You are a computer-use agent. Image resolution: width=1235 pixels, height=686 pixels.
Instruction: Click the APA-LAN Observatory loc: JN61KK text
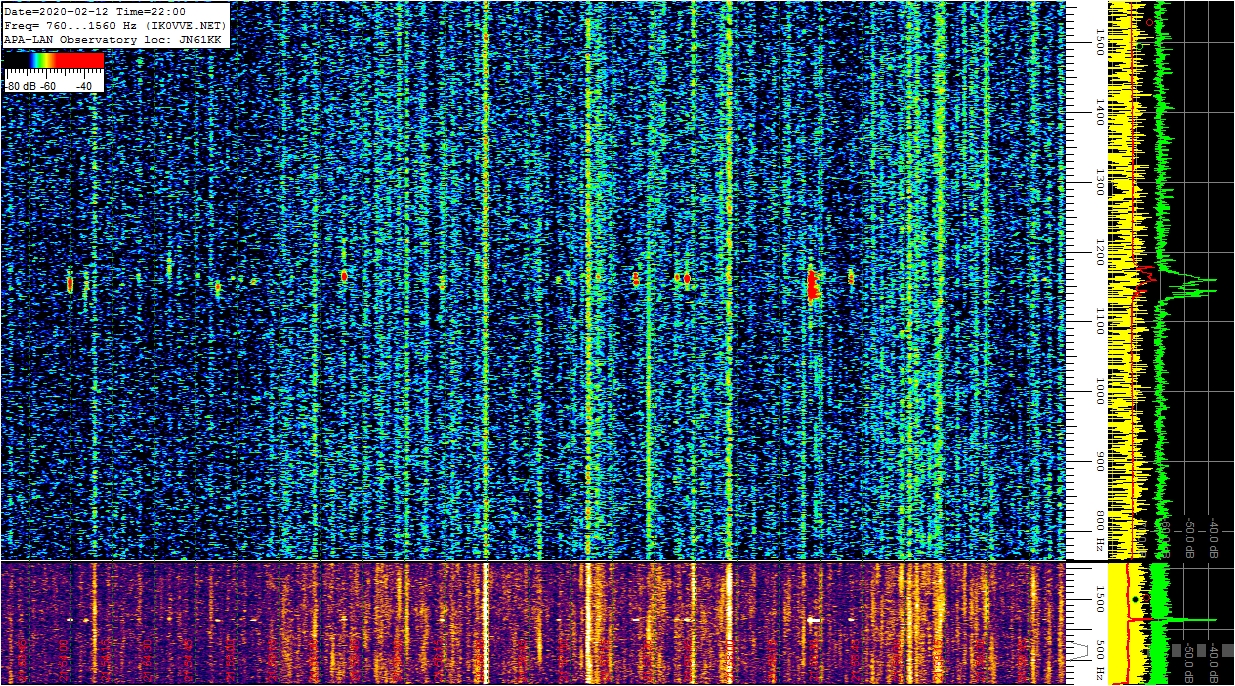click(x=112, y=39)
